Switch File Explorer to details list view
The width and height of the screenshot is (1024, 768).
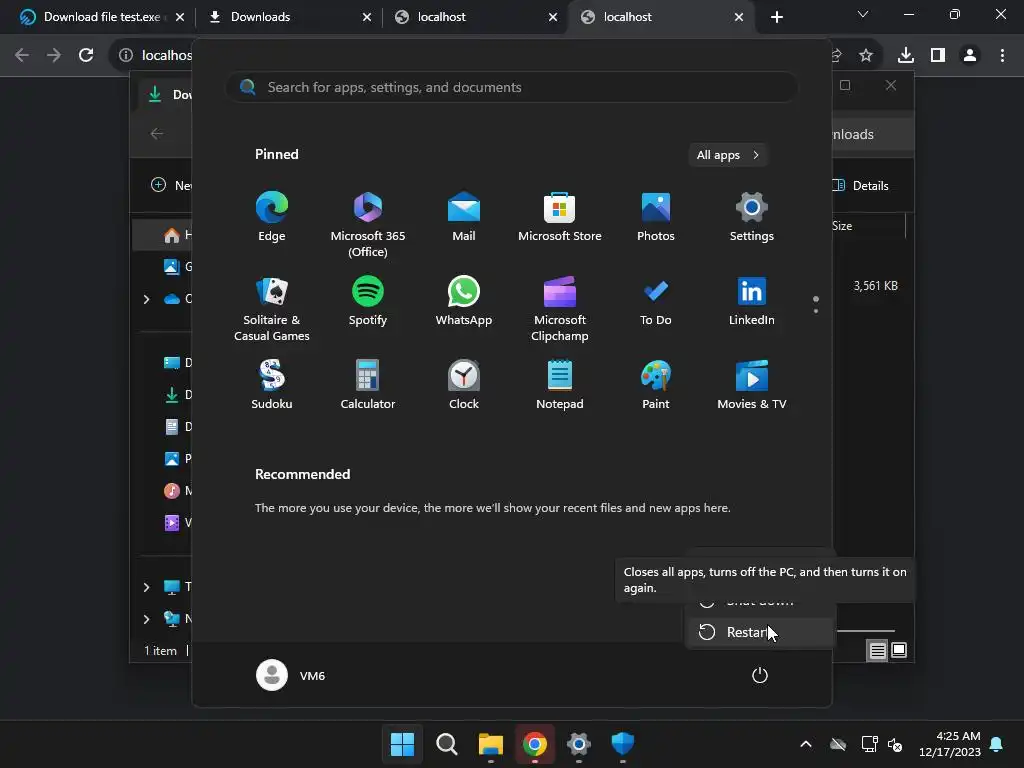(878, 650)
